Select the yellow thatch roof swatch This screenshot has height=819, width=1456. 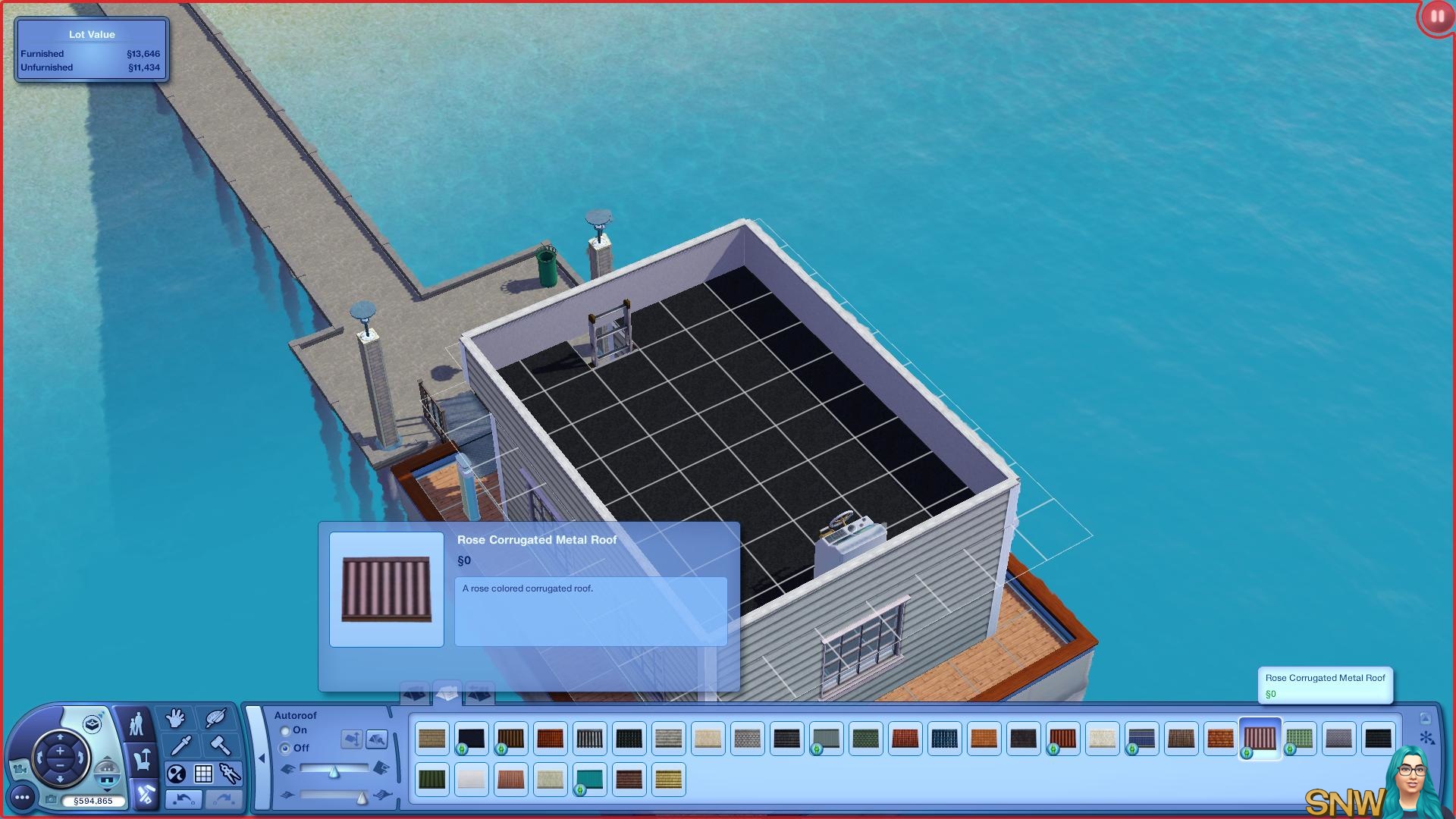coord(668,780)
